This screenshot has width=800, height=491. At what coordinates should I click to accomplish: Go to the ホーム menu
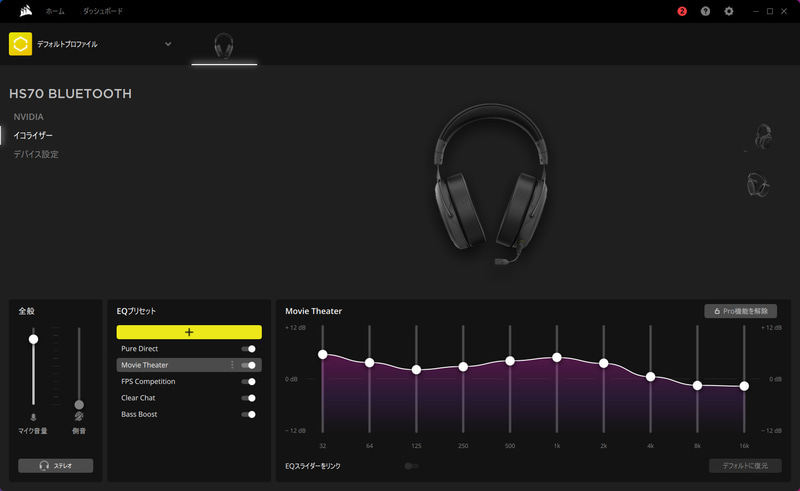55,11
